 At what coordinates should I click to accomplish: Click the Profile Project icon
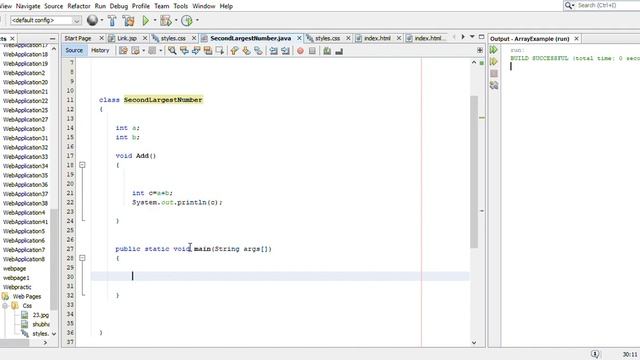pyautogui.click(x=187, y=20)
